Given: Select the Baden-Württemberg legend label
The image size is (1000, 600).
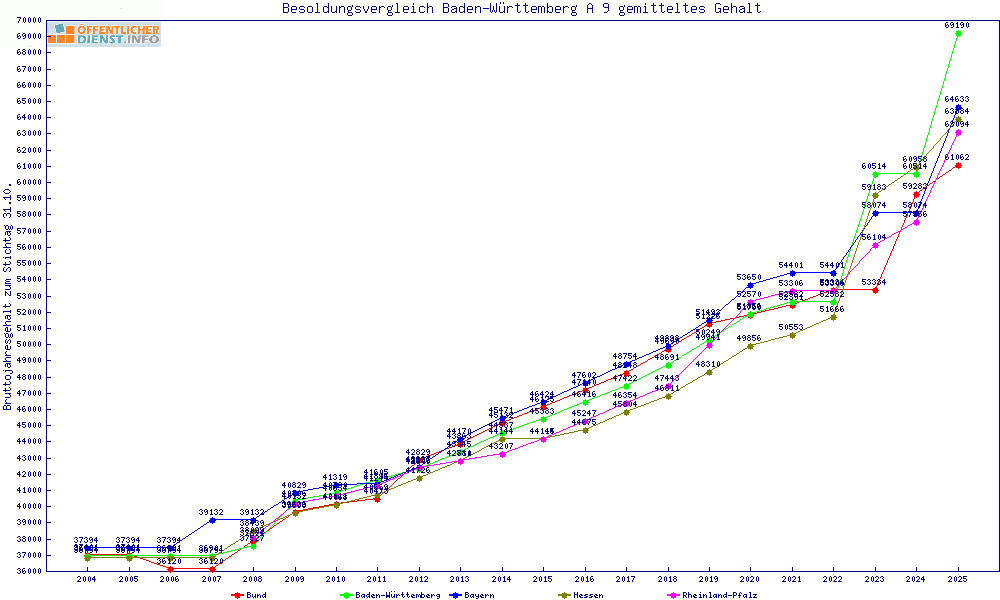Looking at the screenshot, I should click(398, 595).
